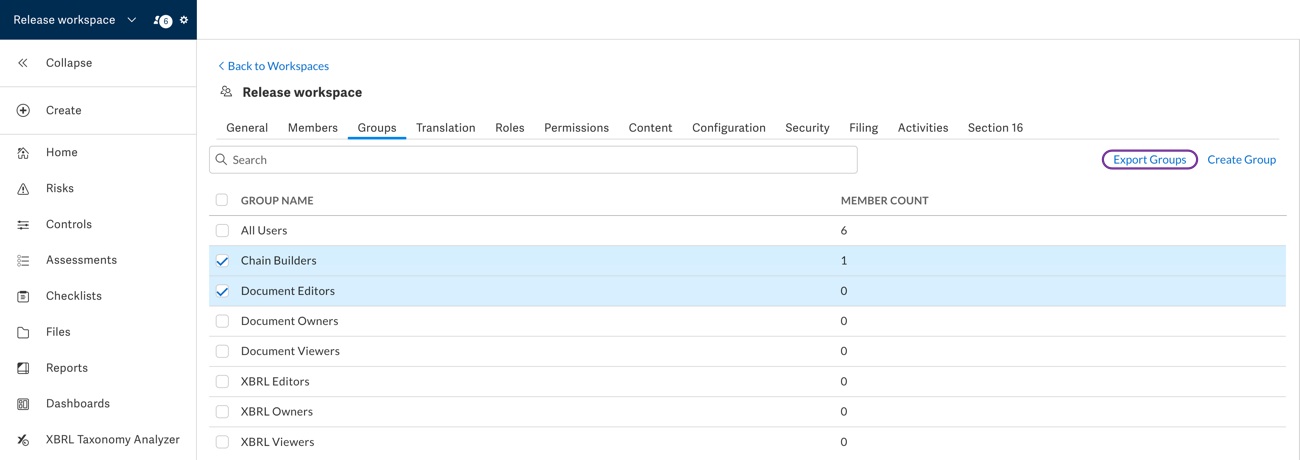This screenshot has width=1300, height=460.
Task: Sort by MEMBER COUNT column header
Action: (884, 201)
